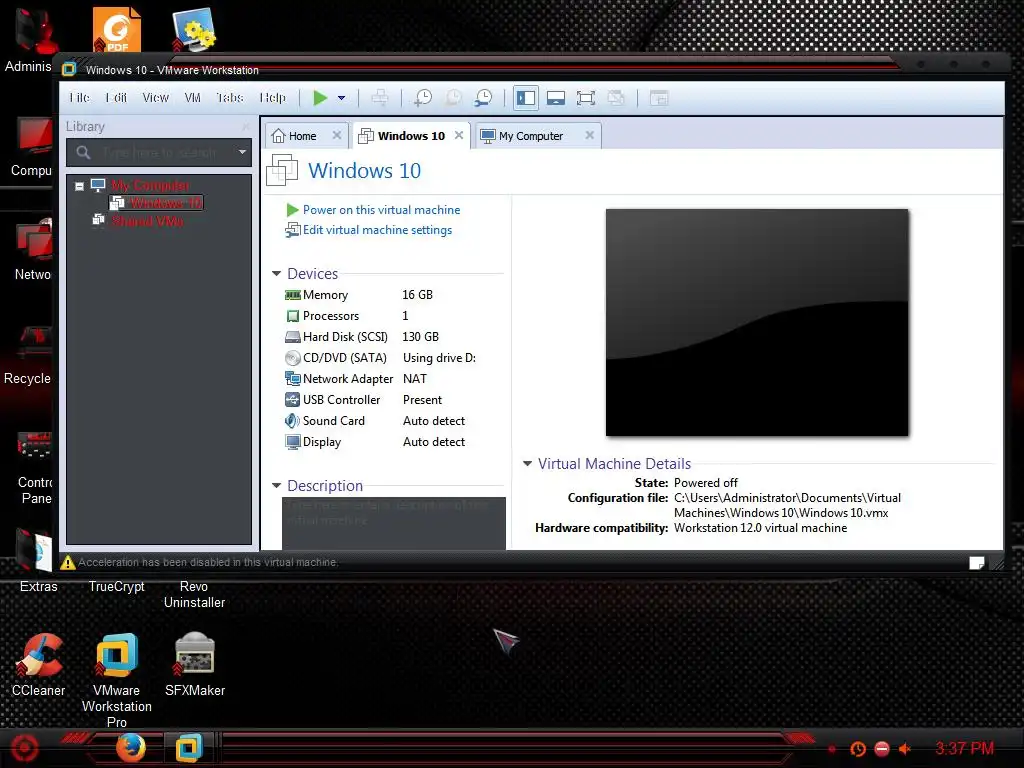Click the virtual machine screen thumbnail
Screen dimensions: 1024x768
757,323
